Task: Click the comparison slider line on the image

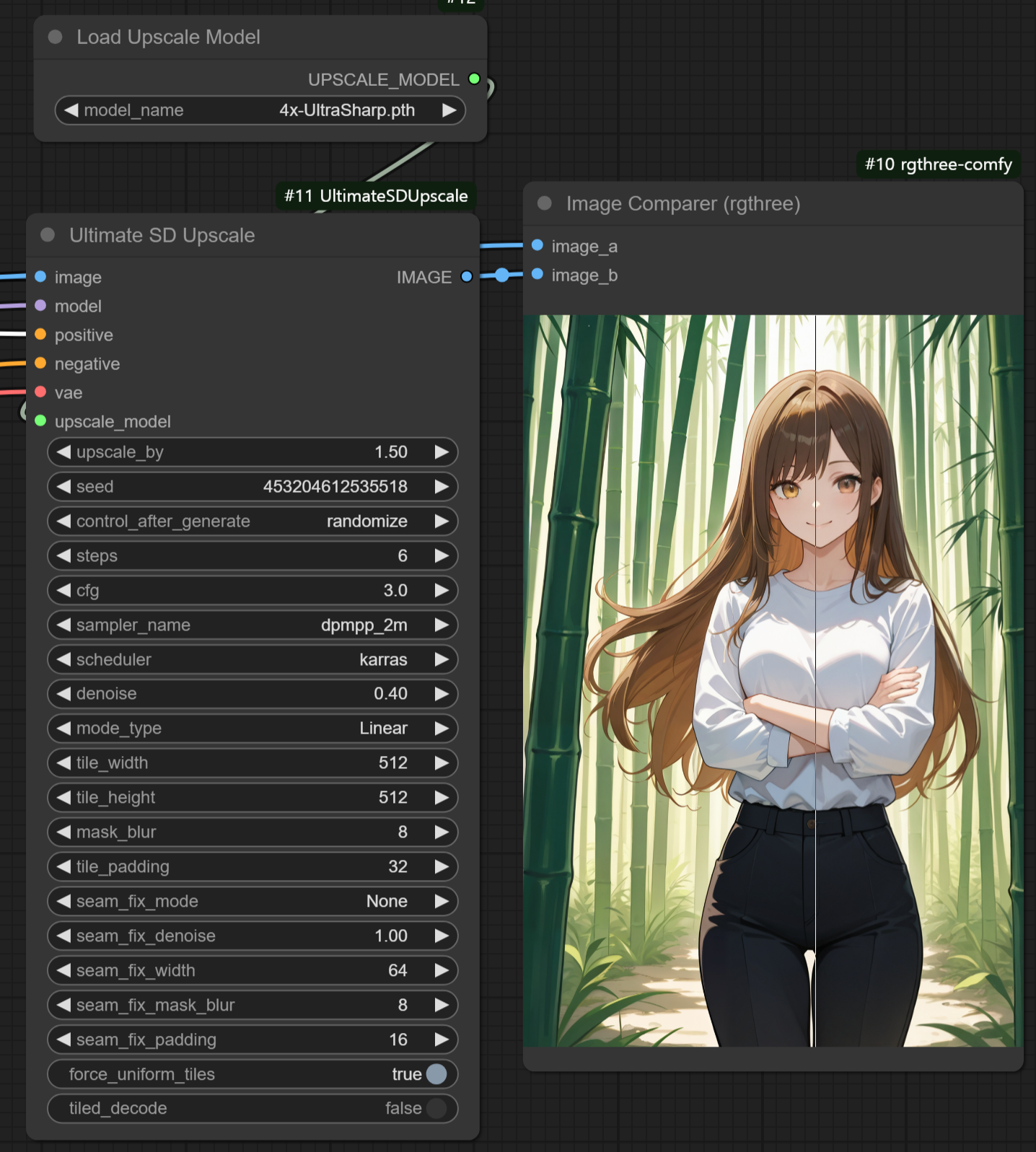Action: [815, 680]
